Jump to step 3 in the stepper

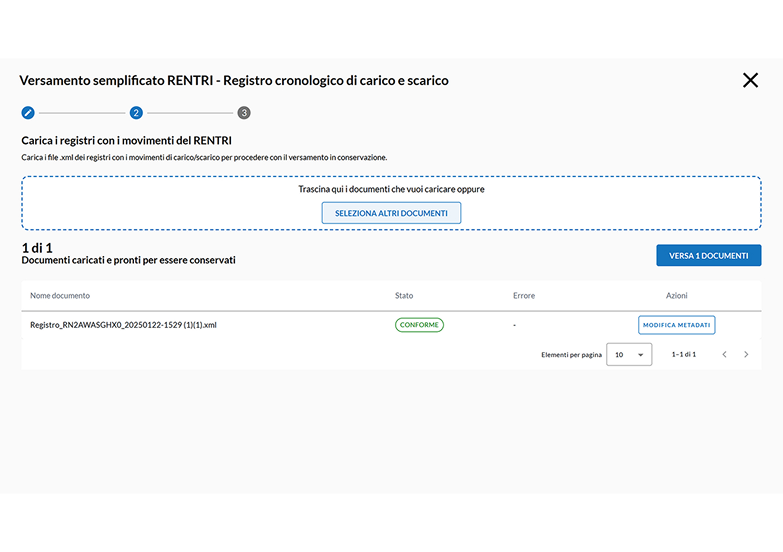244,113
